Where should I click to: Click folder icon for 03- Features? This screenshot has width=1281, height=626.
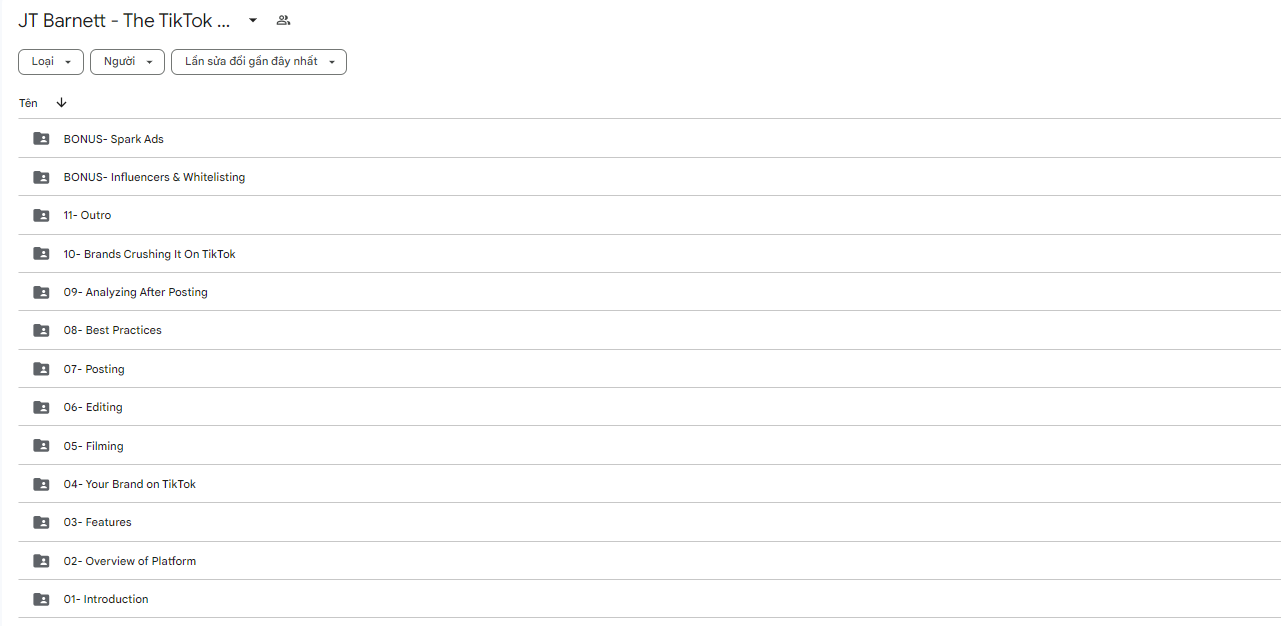click(41, 522)
